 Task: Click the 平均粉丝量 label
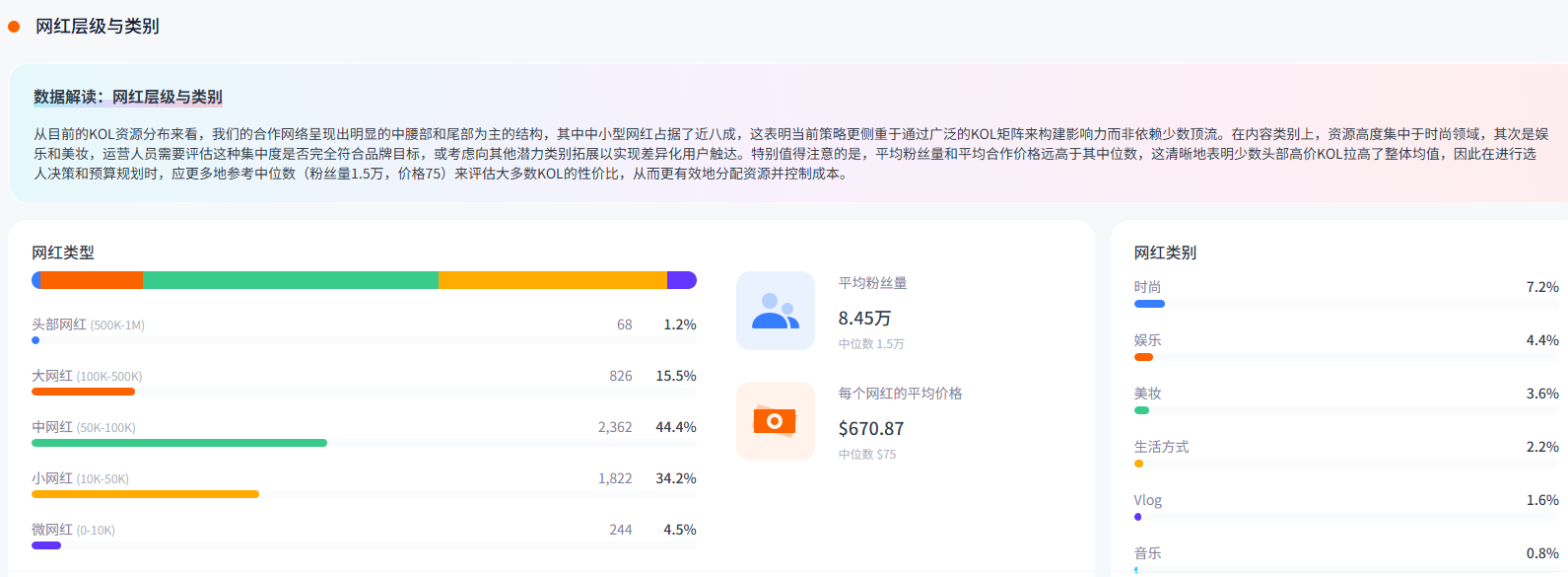[873, 283]
